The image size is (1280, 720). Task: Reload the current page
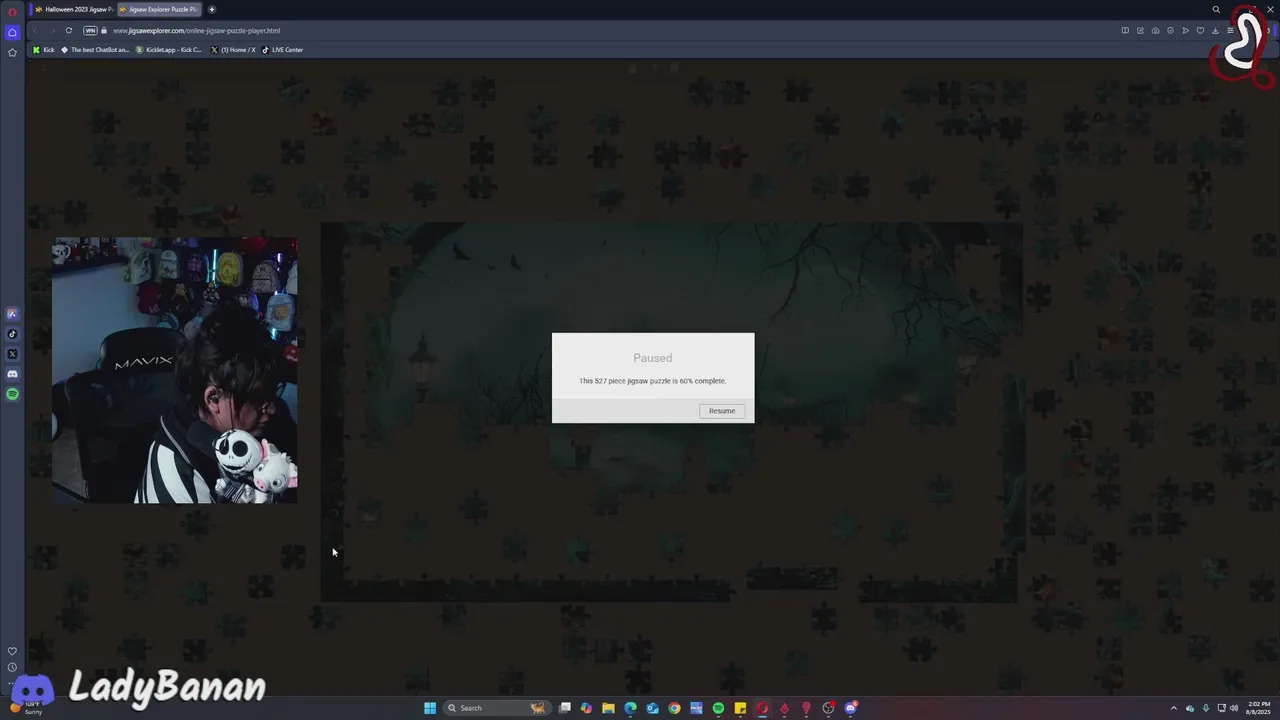click(x=69, y=30)
